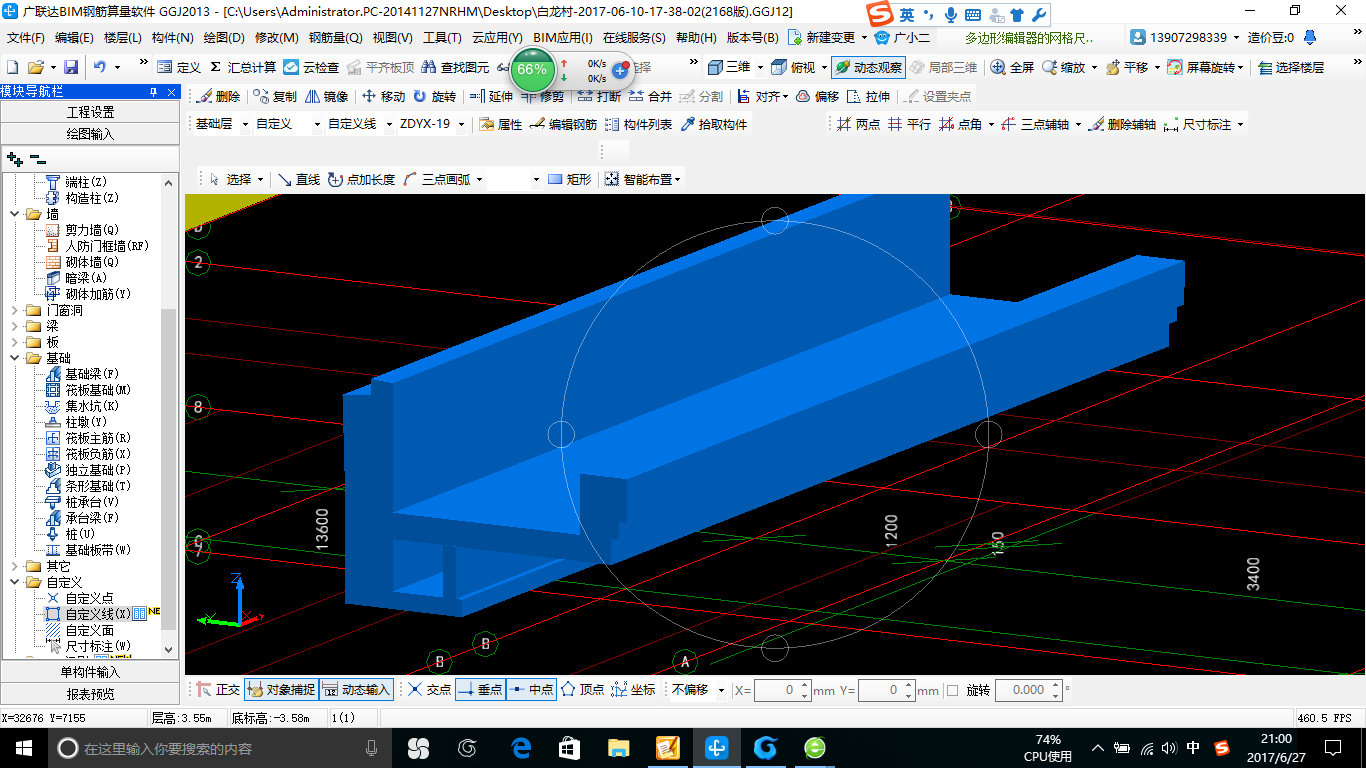
Task: Collapse the 基础 tree folder
Action: point(14,358)
